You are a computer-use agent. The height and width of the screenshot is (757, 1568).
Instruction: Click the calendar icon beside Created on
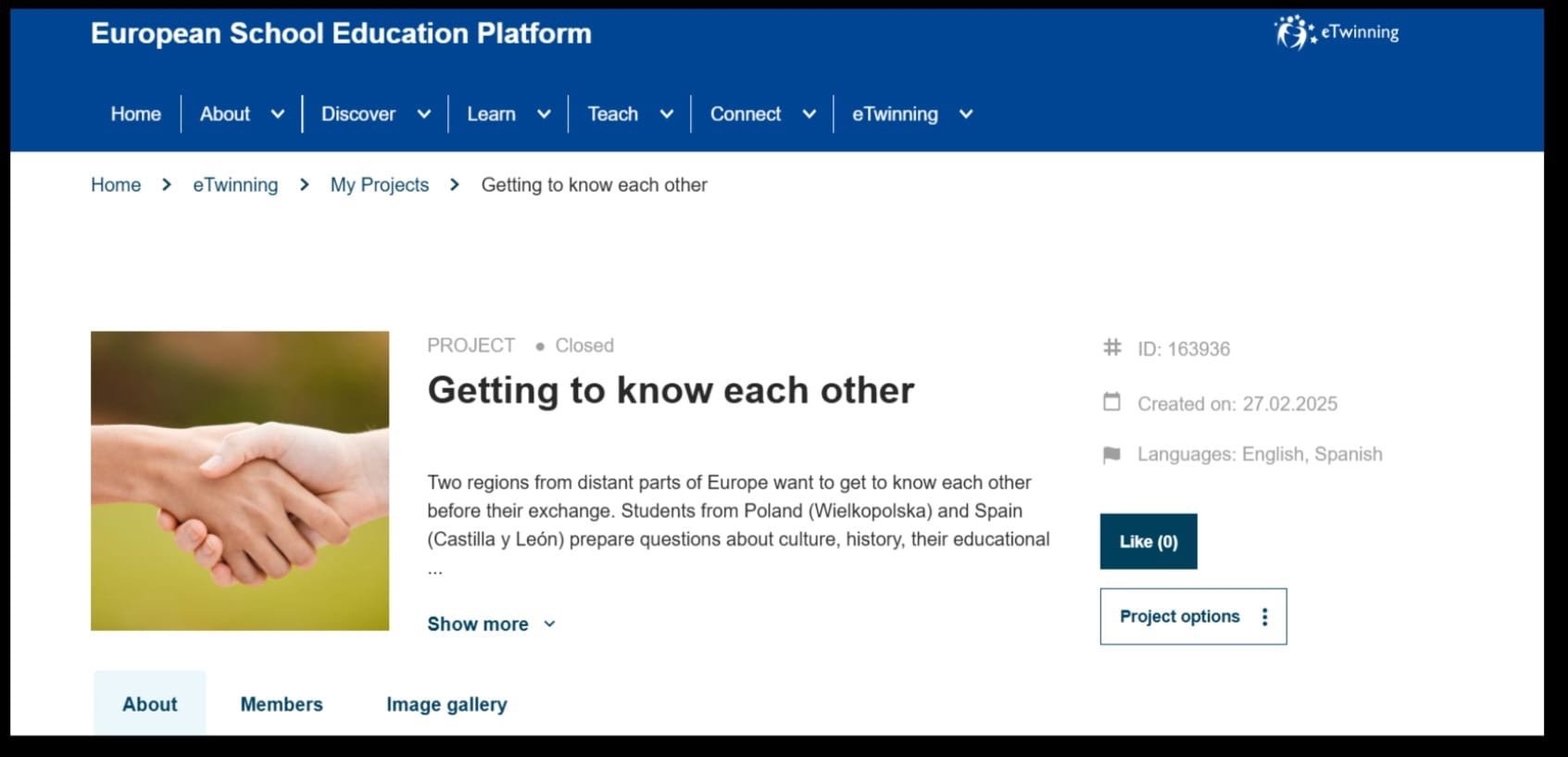pos(1112,402)
